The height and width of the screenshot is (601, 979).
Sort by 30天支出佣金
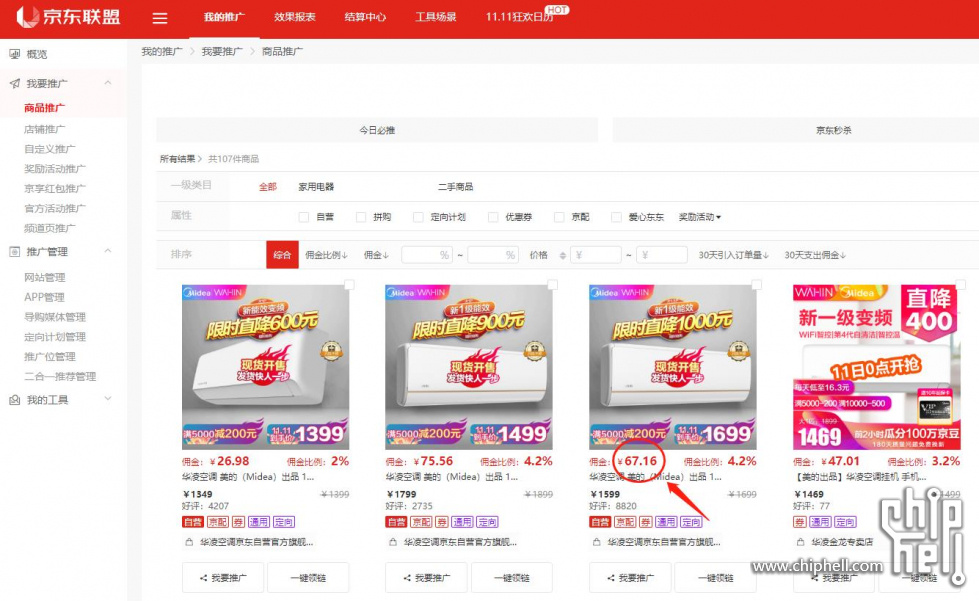(x=815, y=255)
